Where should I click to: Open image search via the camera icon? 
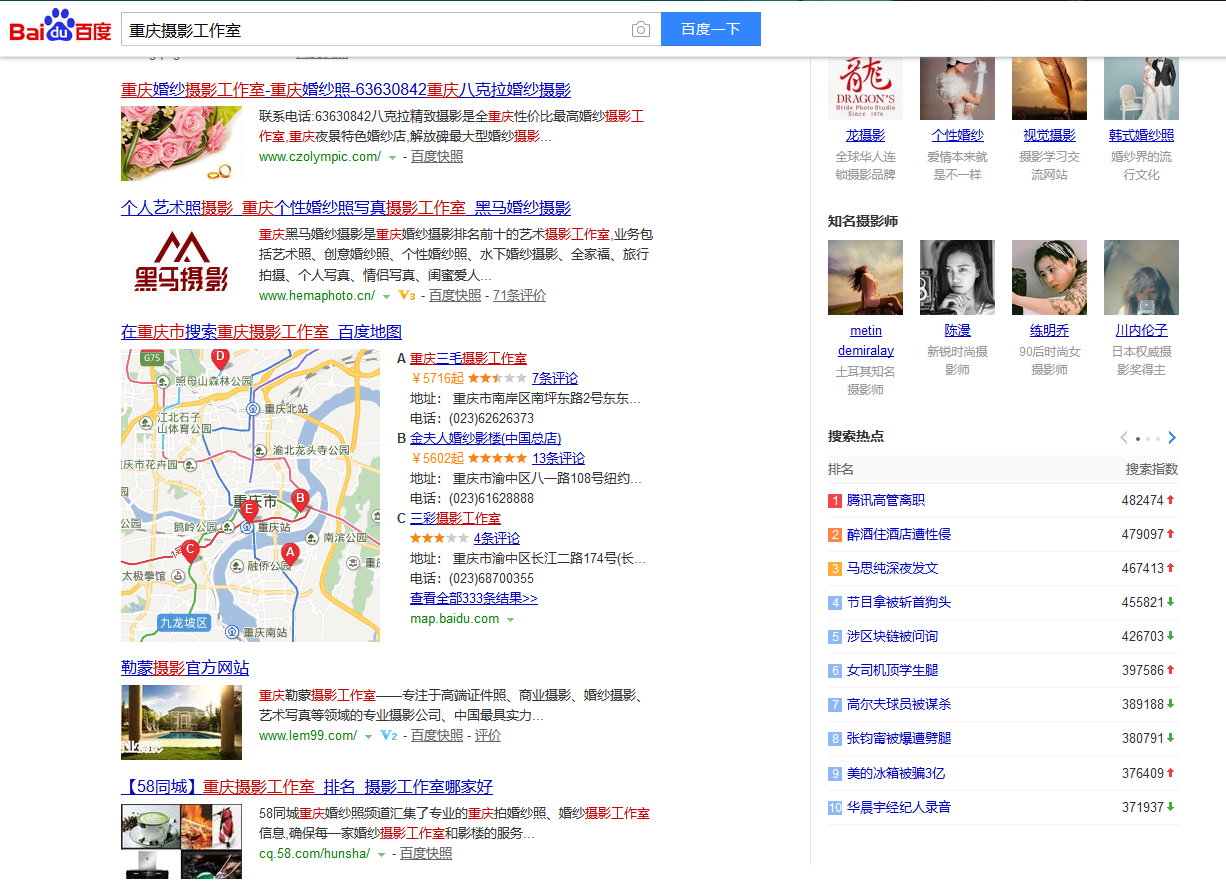[x=641, y=30]
